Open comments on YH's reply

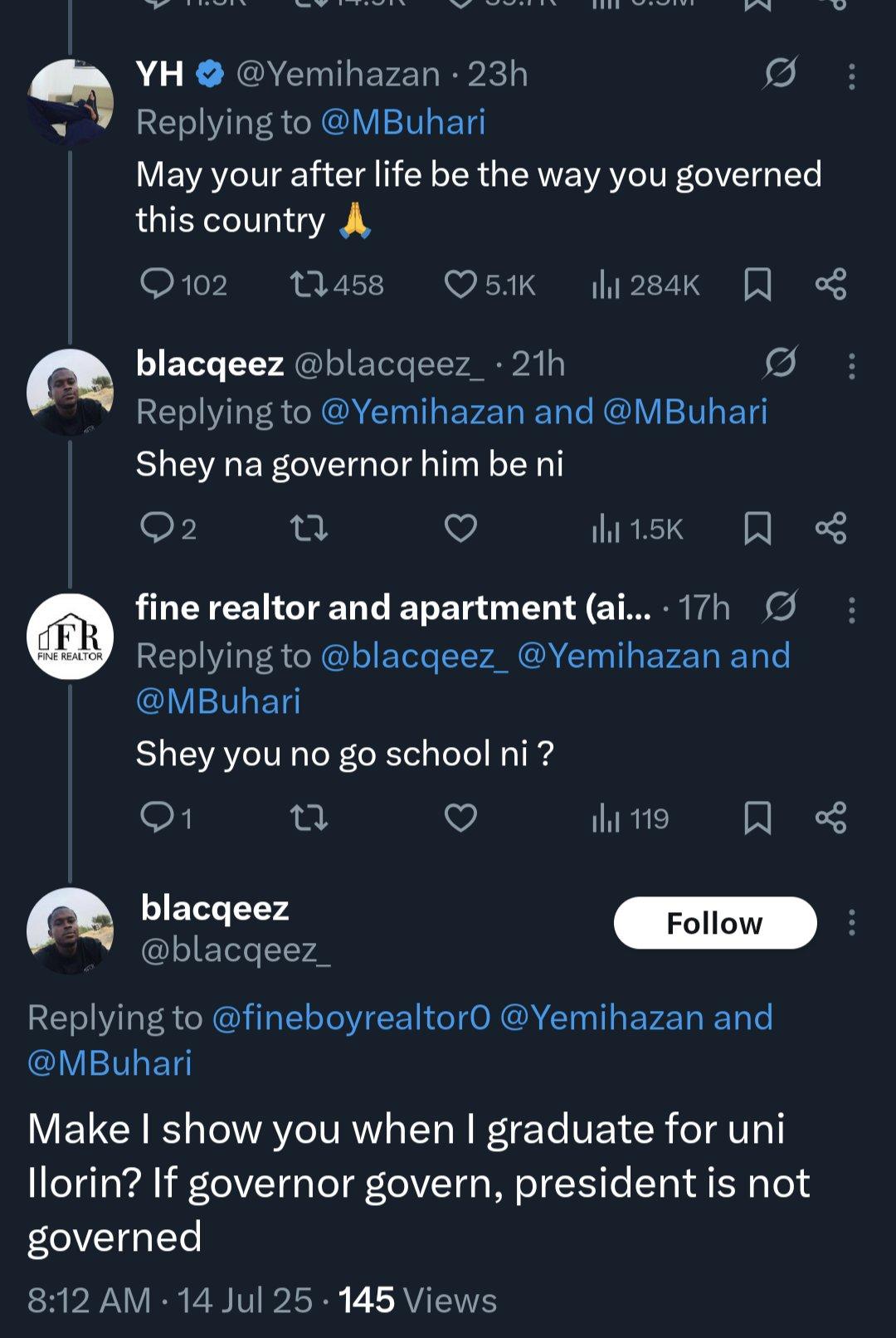pos(157,285)
